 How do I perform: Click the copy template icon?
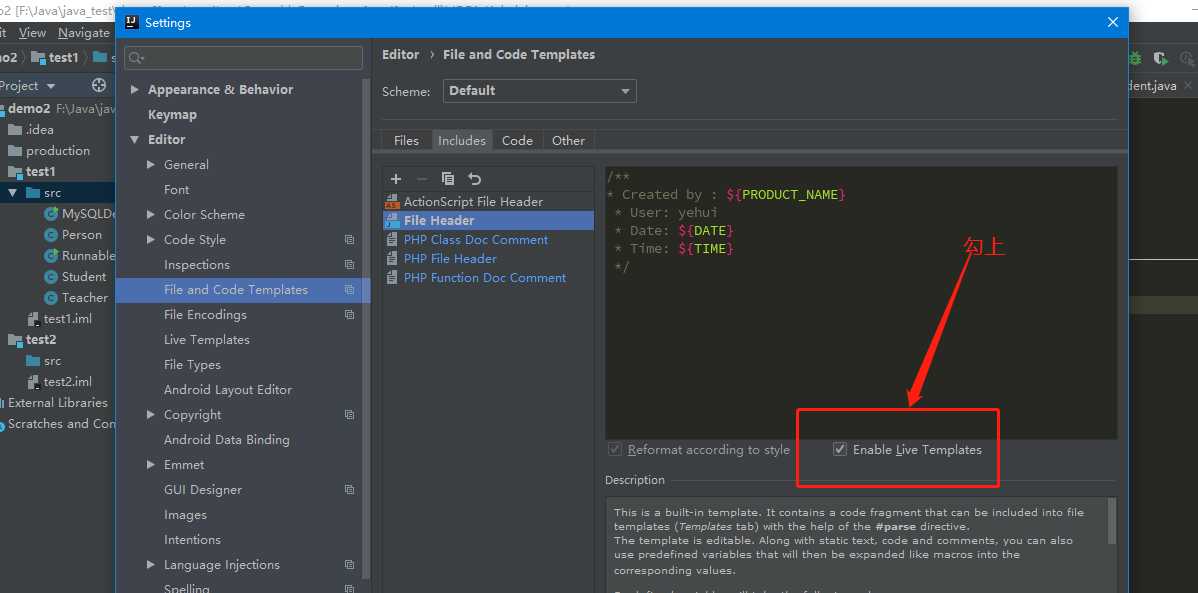448,179
